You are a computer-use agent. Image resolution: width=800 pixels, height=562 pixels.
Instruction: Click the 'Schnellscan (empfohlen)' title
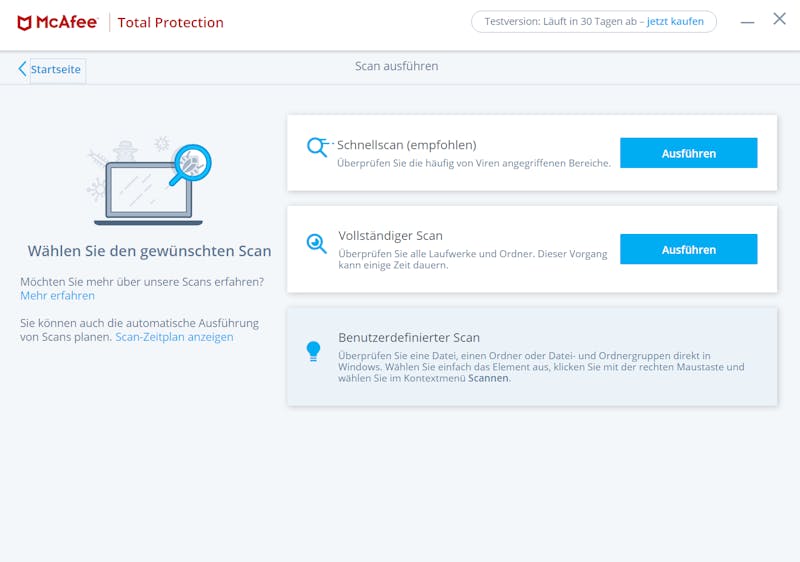(x=407, y=145)
